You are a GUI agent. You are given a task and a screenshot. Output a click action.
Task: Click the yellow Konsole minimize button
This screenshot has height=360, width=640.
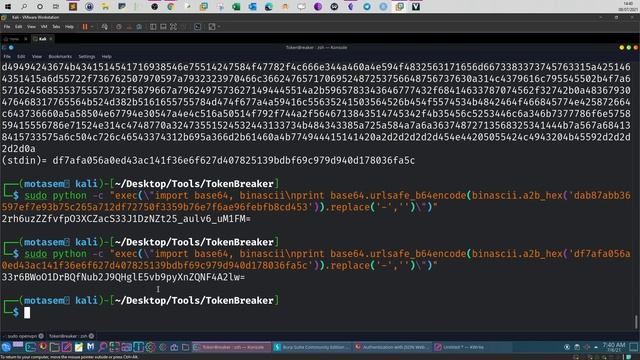click(x=622, y=48)
